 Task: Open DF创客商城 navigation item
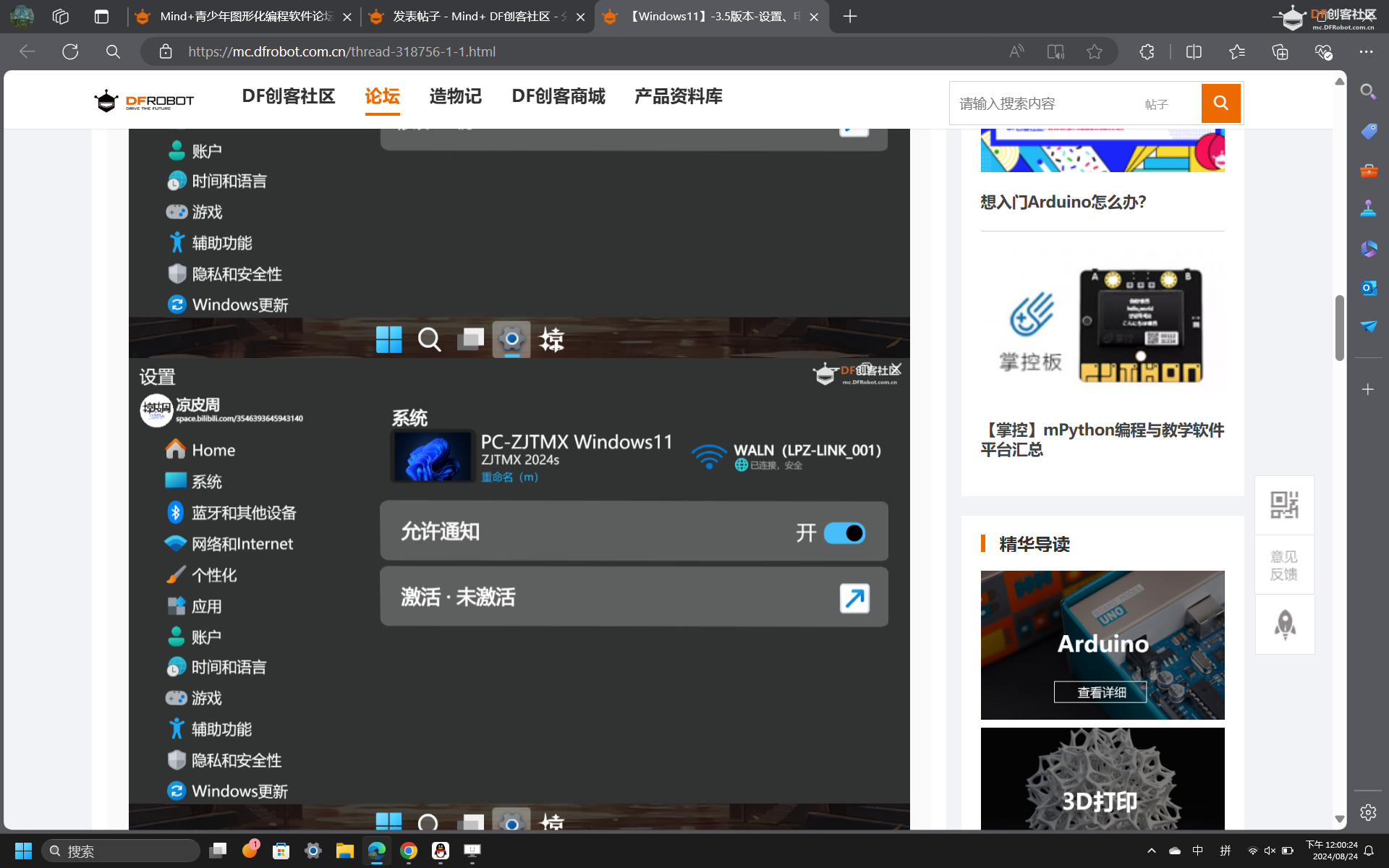558,96
